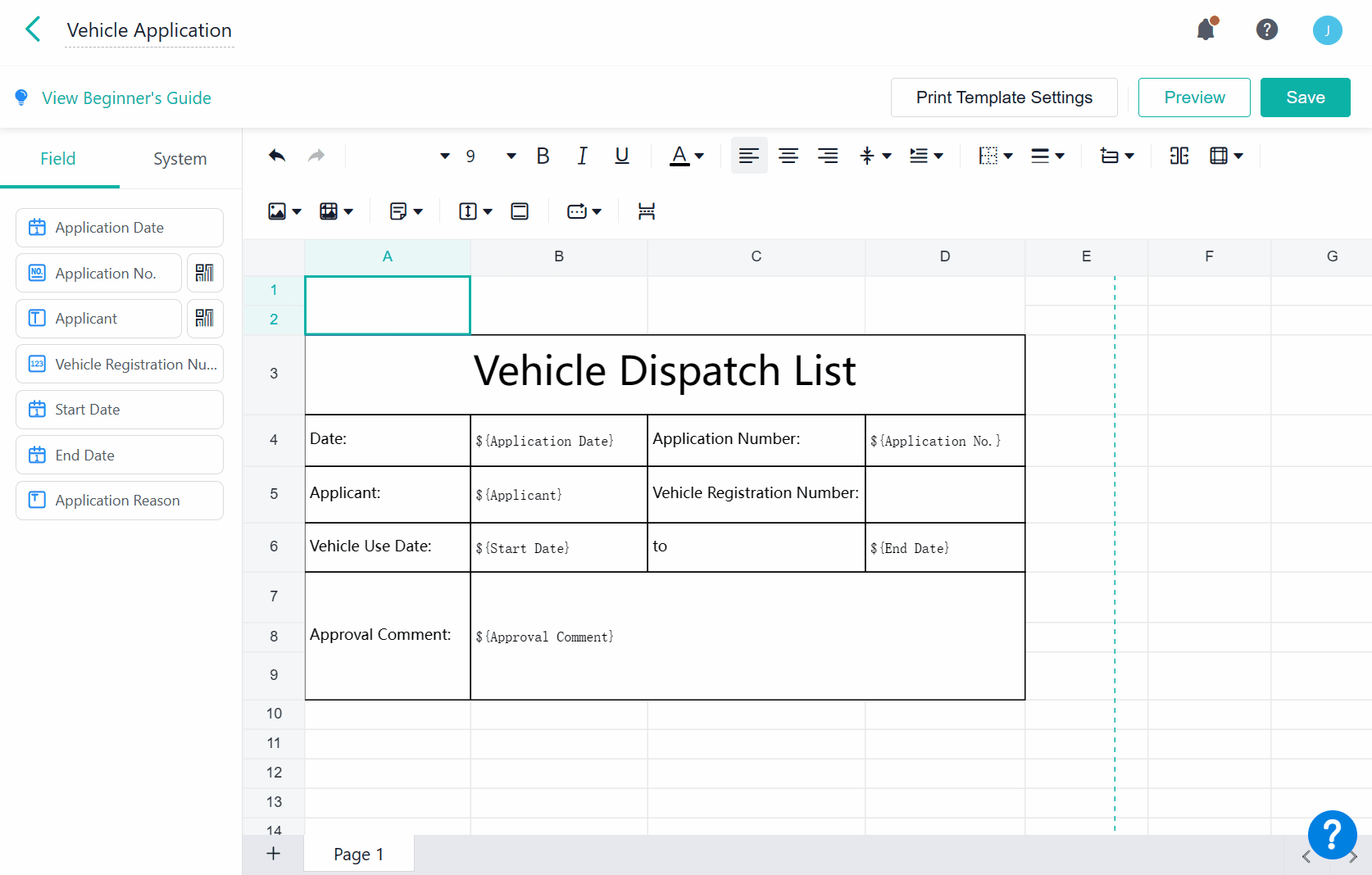
Task: Select the Vehicle Dispatch List title cell
Action: (x=665, y=374)
